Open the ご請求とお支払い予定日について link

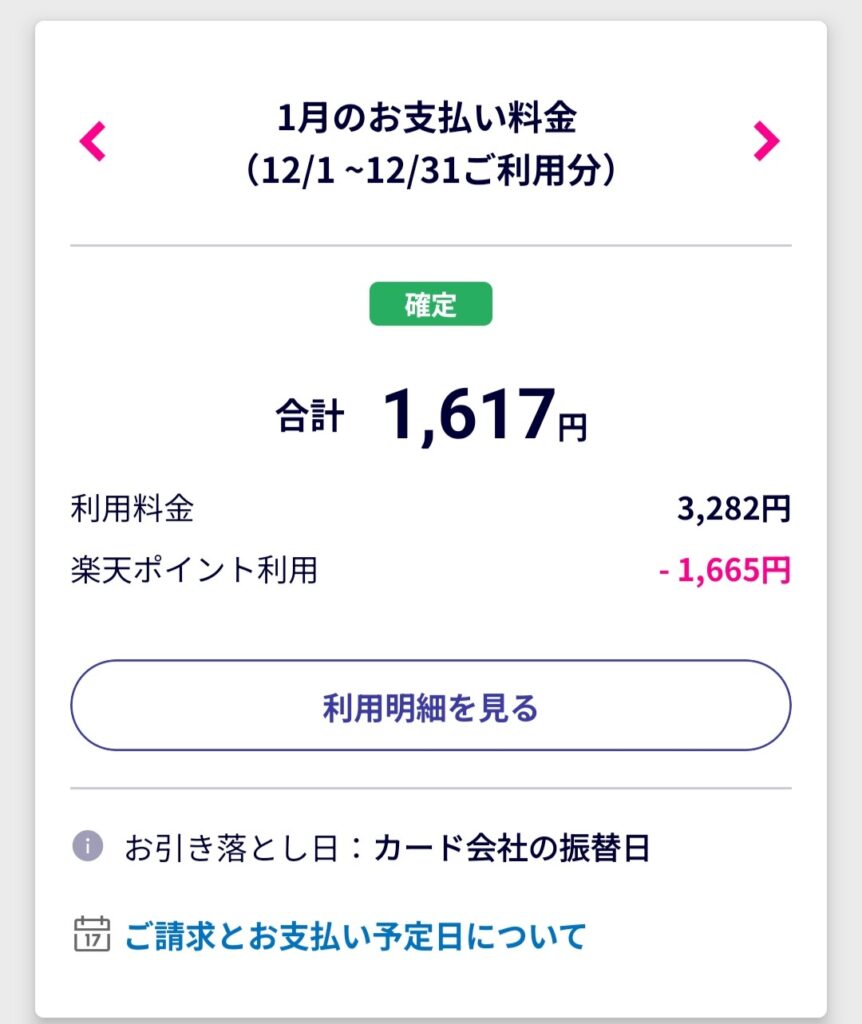pos(355,936)
